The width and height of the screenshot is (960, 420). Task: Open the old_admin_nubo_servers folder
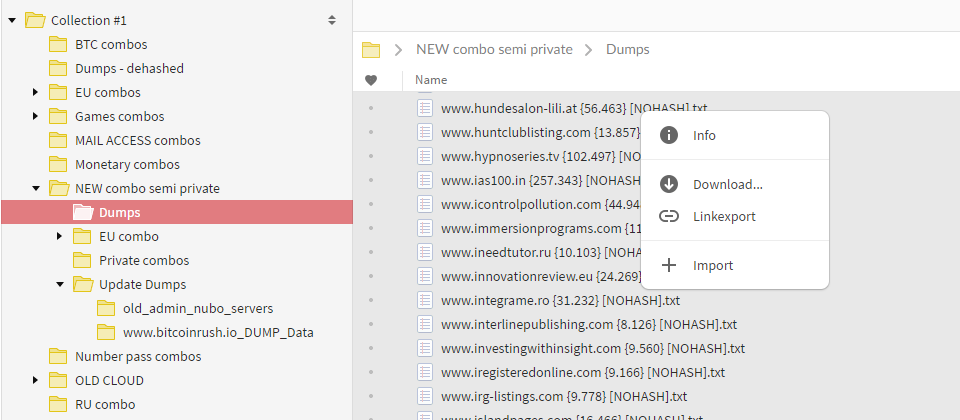pos(198,309)
